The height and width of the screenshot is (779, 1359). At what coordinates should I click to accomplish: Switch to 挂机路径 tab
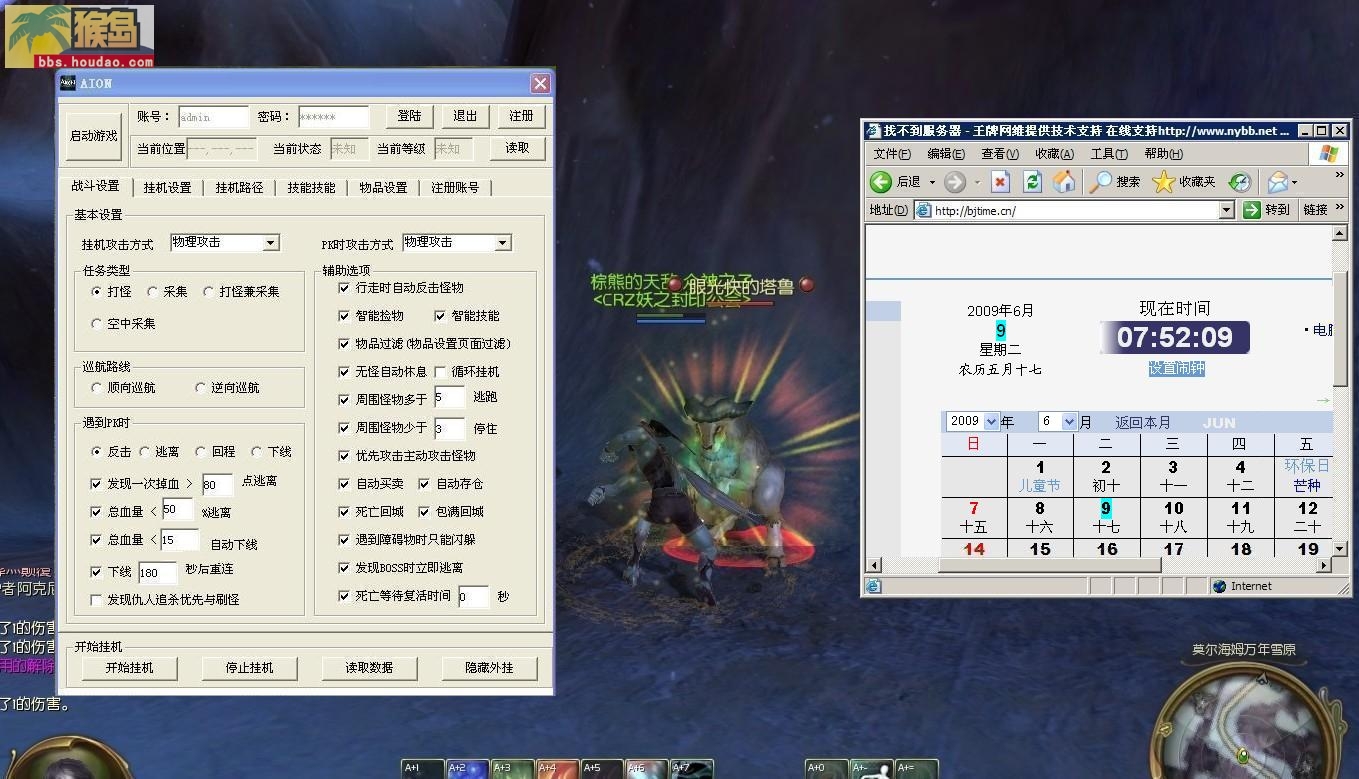pos(239,188)
